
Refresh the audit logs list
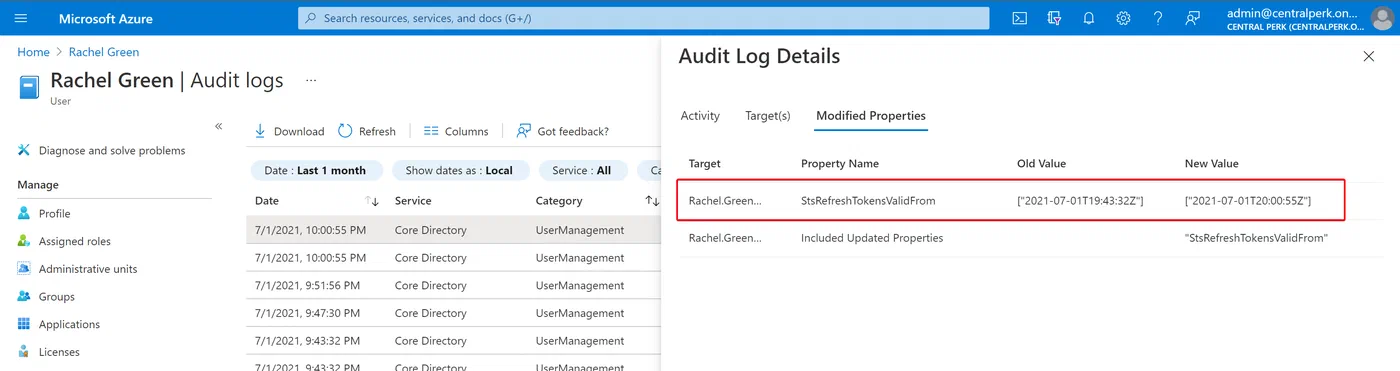tap(367, 131)
